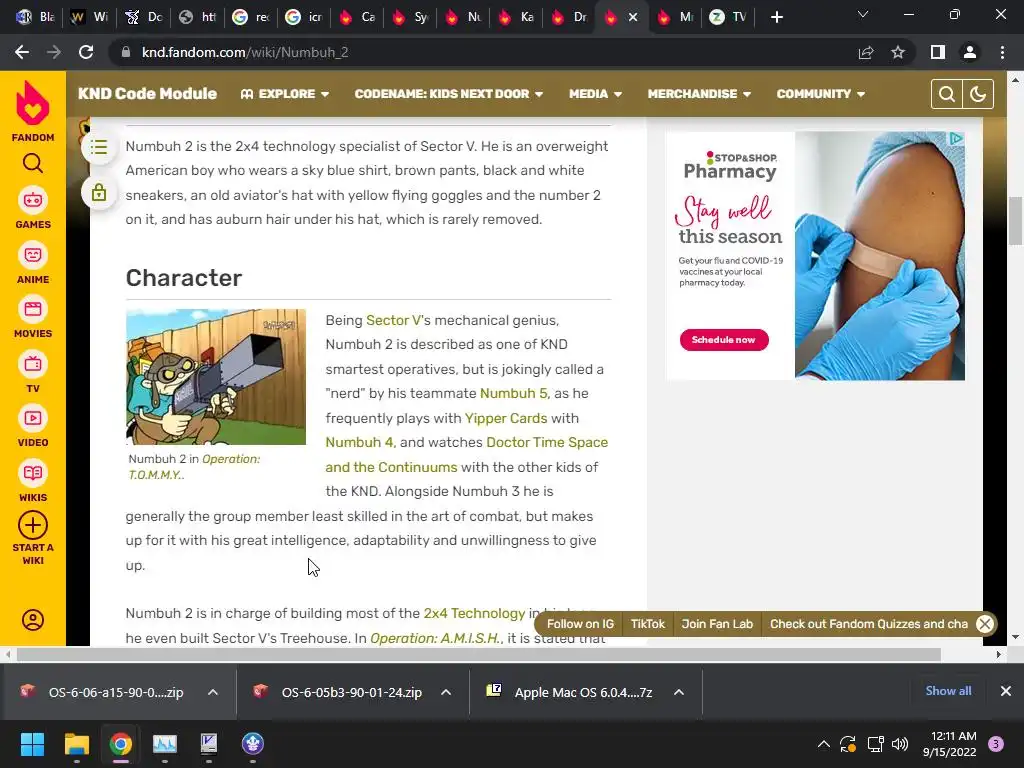Viewport: 1024px width, 768px height.
Task: Expand the EXPLORE dropdown menu
Action: tap(285, 94)
